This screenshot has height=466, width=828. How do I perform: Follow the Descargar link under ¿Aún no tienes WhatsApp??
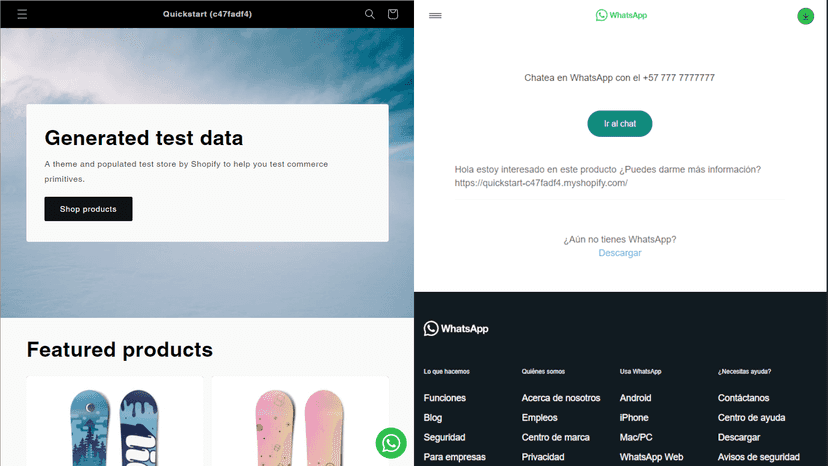[619, 253]
